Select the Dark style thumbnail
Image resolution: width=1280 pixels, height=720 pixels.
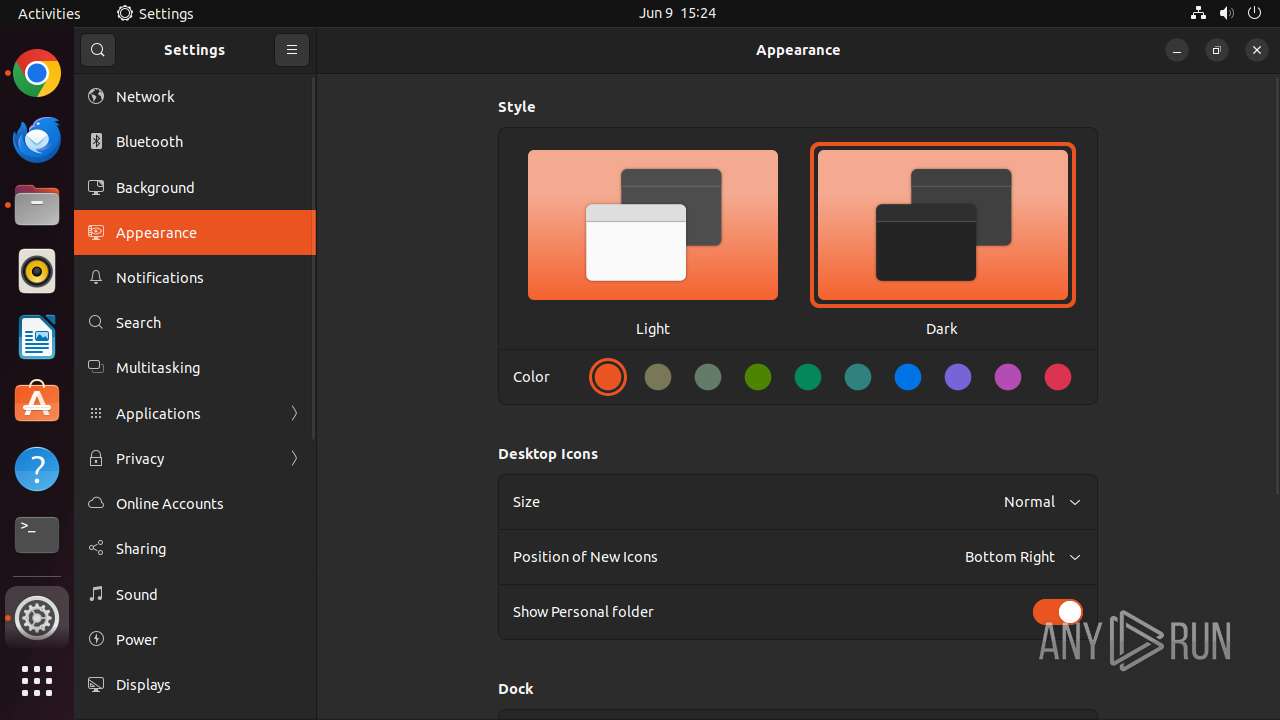coord(943,225)
